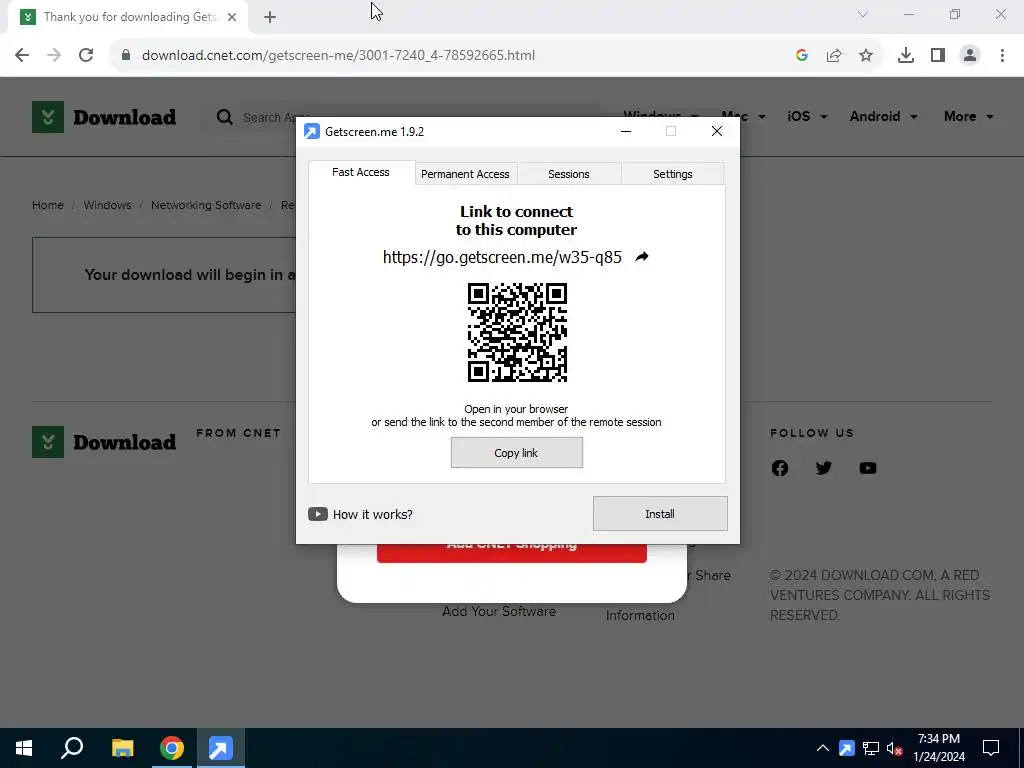Expand the More dropdown menu
The height and width of the screenshot is (768, 1024).
point(968,116)
